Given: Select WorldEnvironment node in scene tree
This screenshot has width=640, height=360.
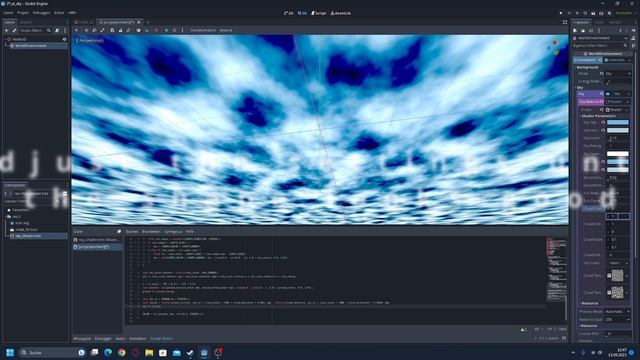Looking at the screenshot, I should [31, 46].
